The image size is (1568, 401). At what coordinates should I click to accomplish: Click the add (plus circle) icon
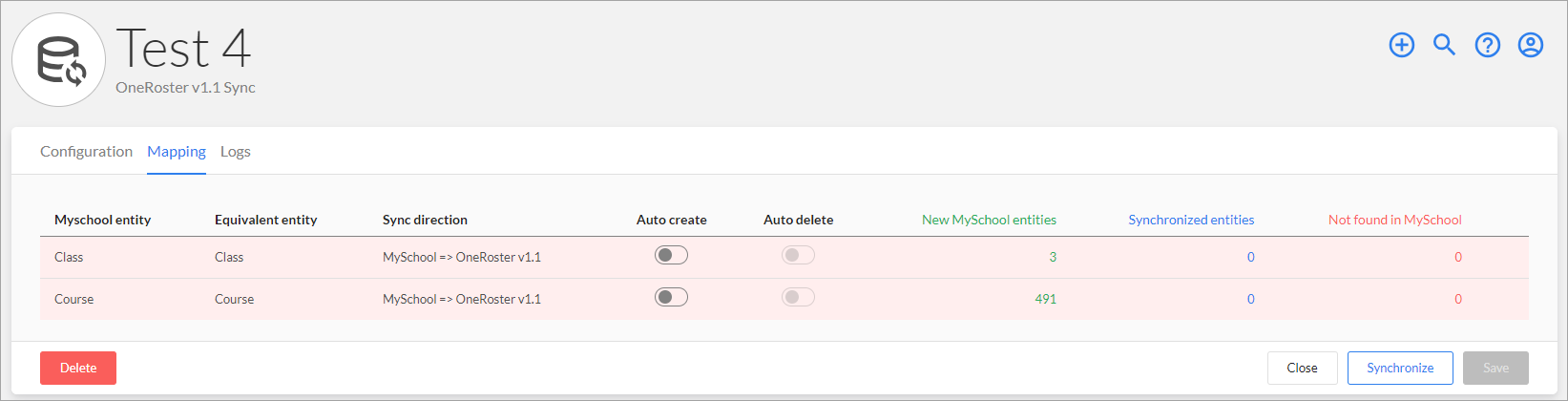[1401, 45]
